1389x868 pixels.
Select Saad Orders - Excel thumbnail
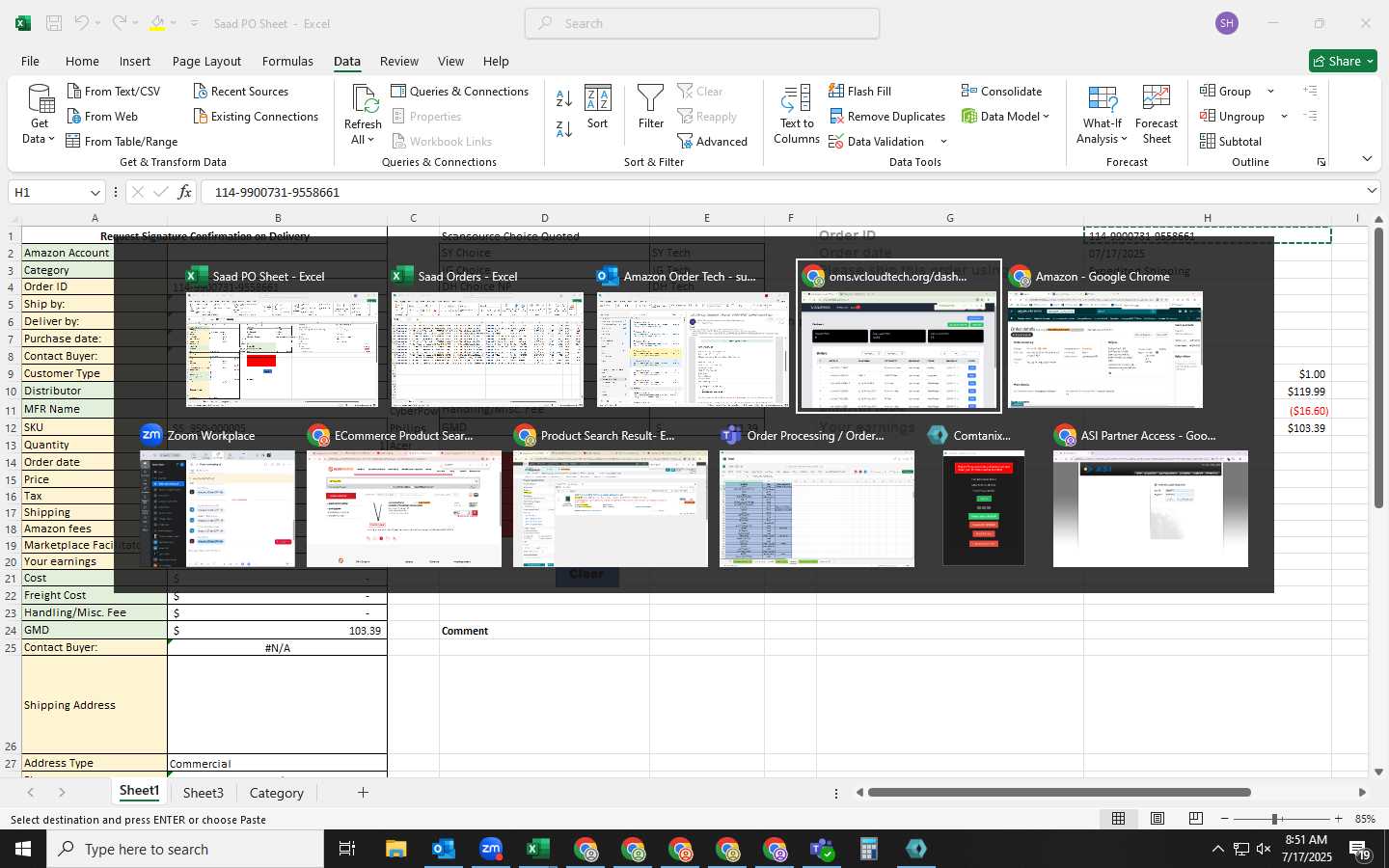pyautogui.click(x=487, y=336)
